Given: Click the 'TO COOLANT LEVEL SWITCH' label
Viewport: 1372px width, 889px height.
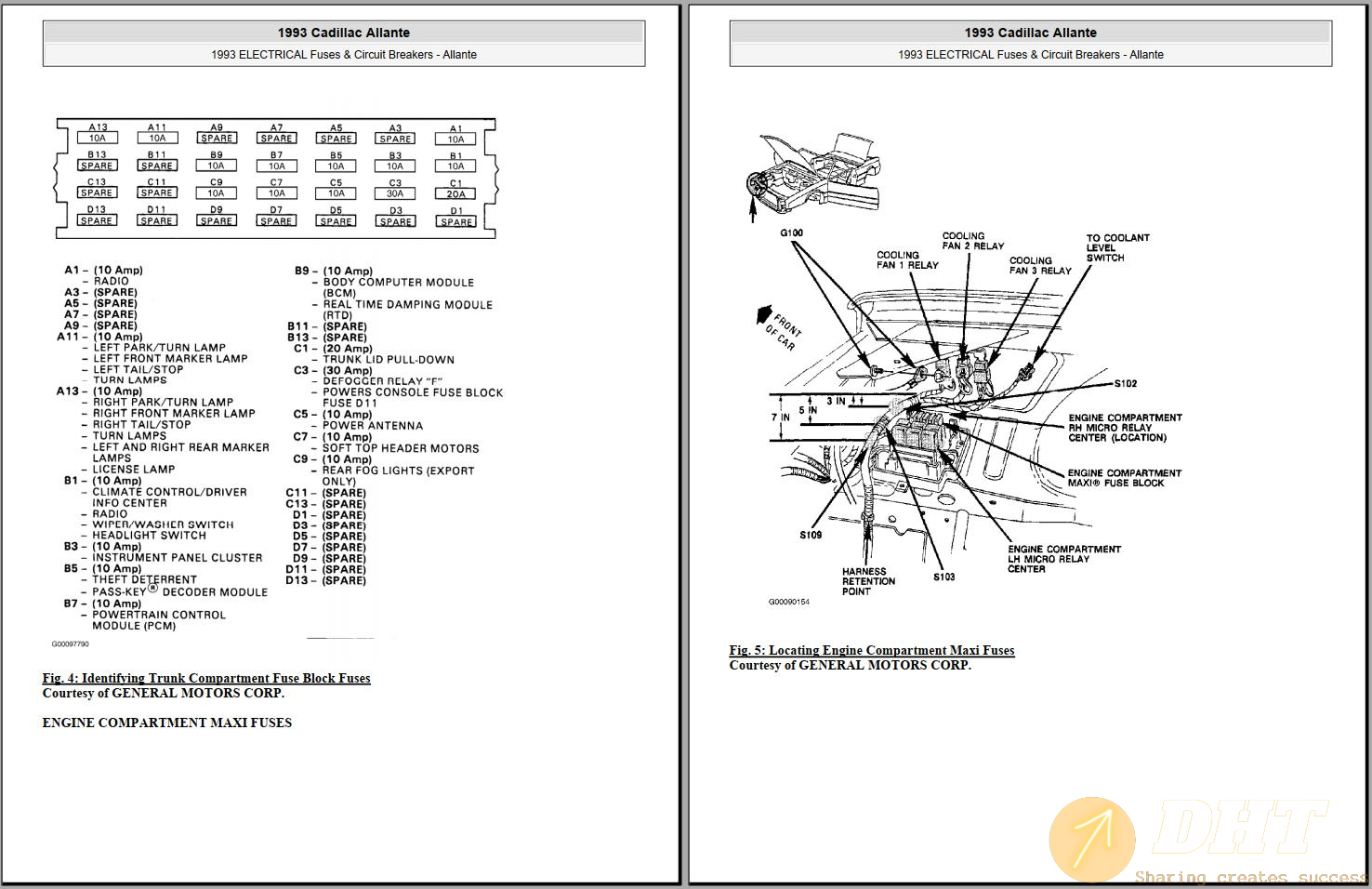Looking at the screenshot, I should tap(1118, 248).
